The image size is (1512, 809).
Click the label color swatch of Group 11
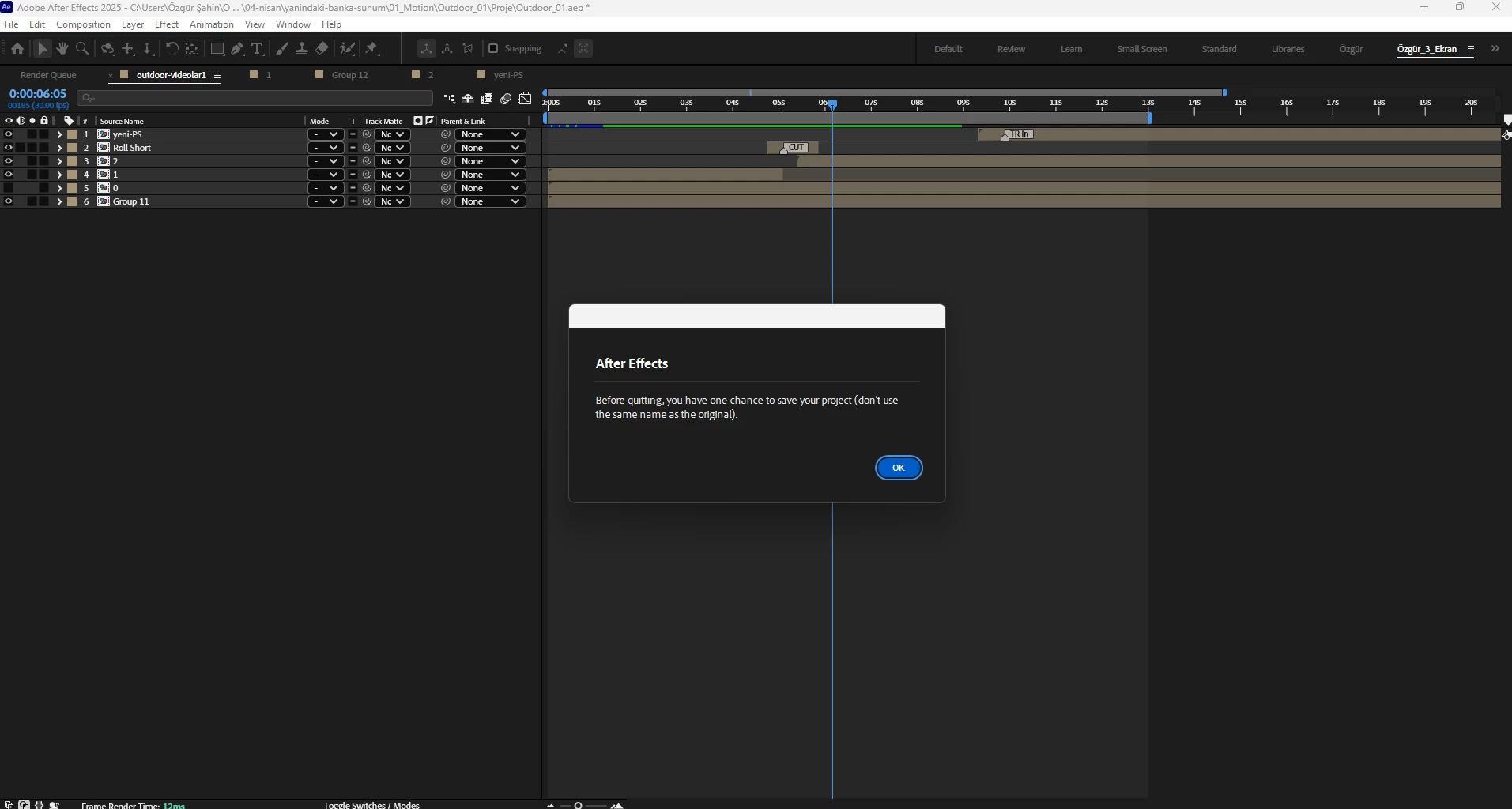[x=72, y=201]
